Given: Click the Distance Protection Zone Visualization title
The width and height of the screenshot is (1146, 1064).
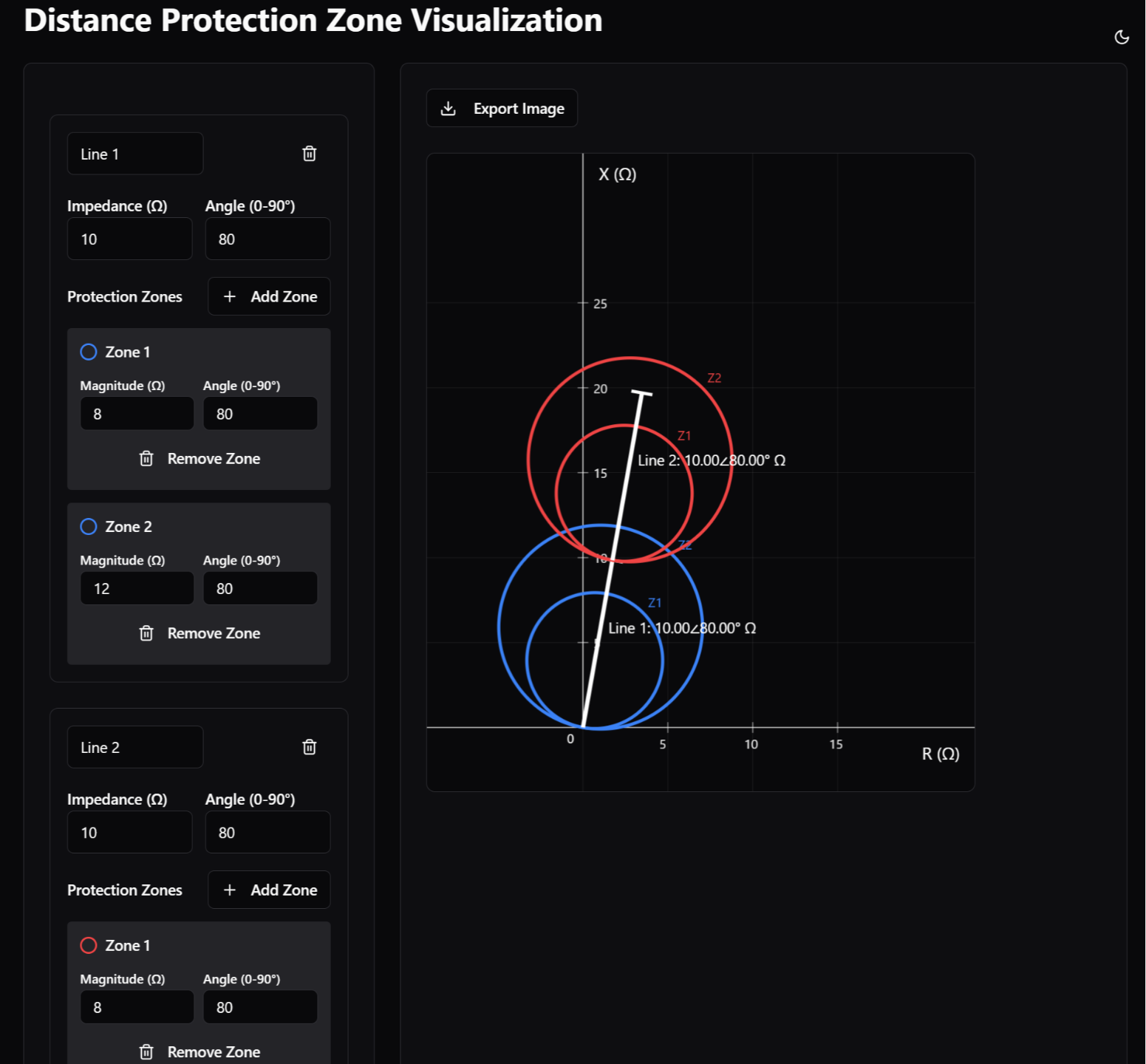Looking at the screenshot, I should coord(313,20).
